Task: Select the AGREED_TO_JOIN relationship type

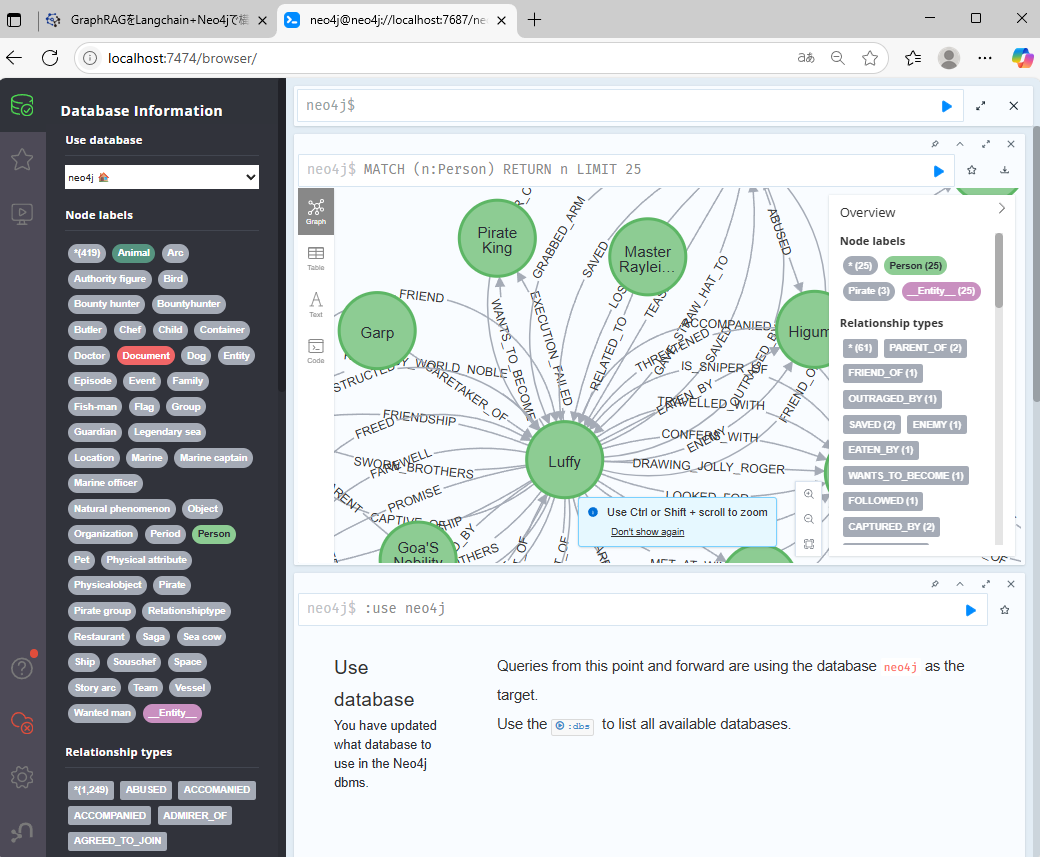Action: 117,841
